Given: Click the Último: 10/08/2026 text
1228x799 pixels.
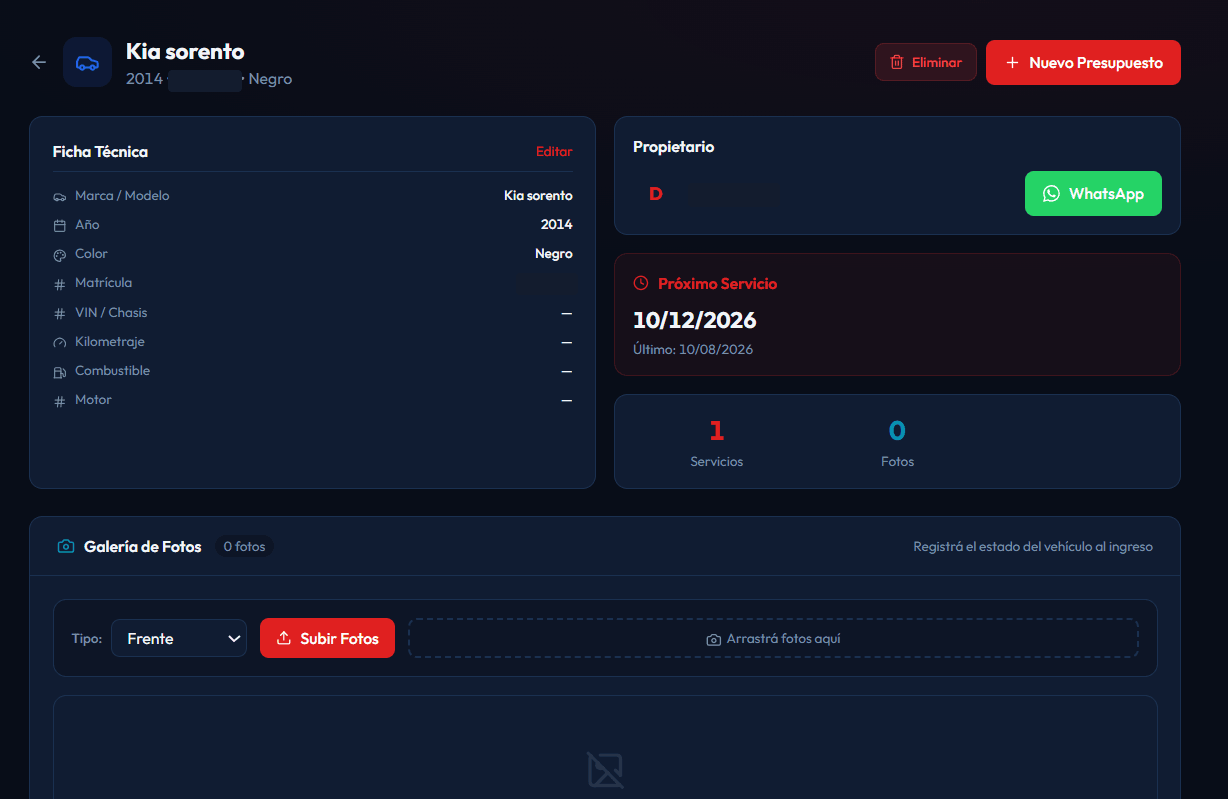Looking at the screenshot, I should (x=693, y=350).
